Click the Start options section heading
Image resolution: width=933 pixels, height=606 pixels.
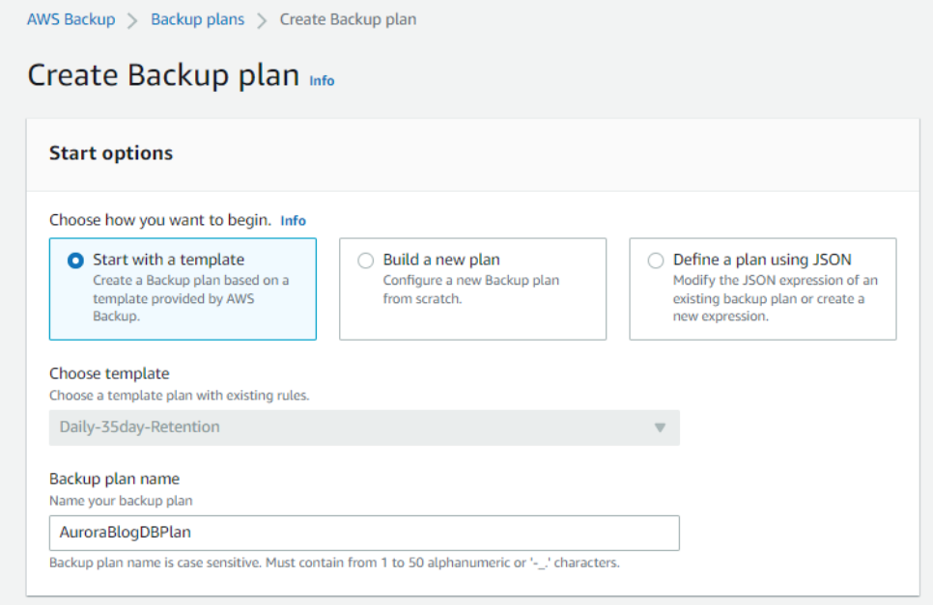coord(110,153)
